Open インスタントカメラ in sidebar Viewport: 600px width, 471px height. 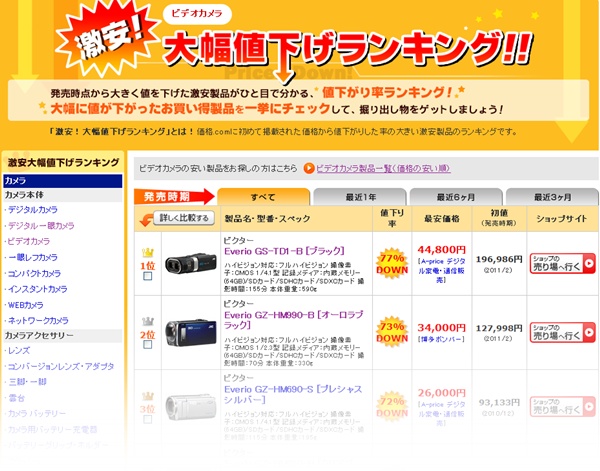(38, 289)
